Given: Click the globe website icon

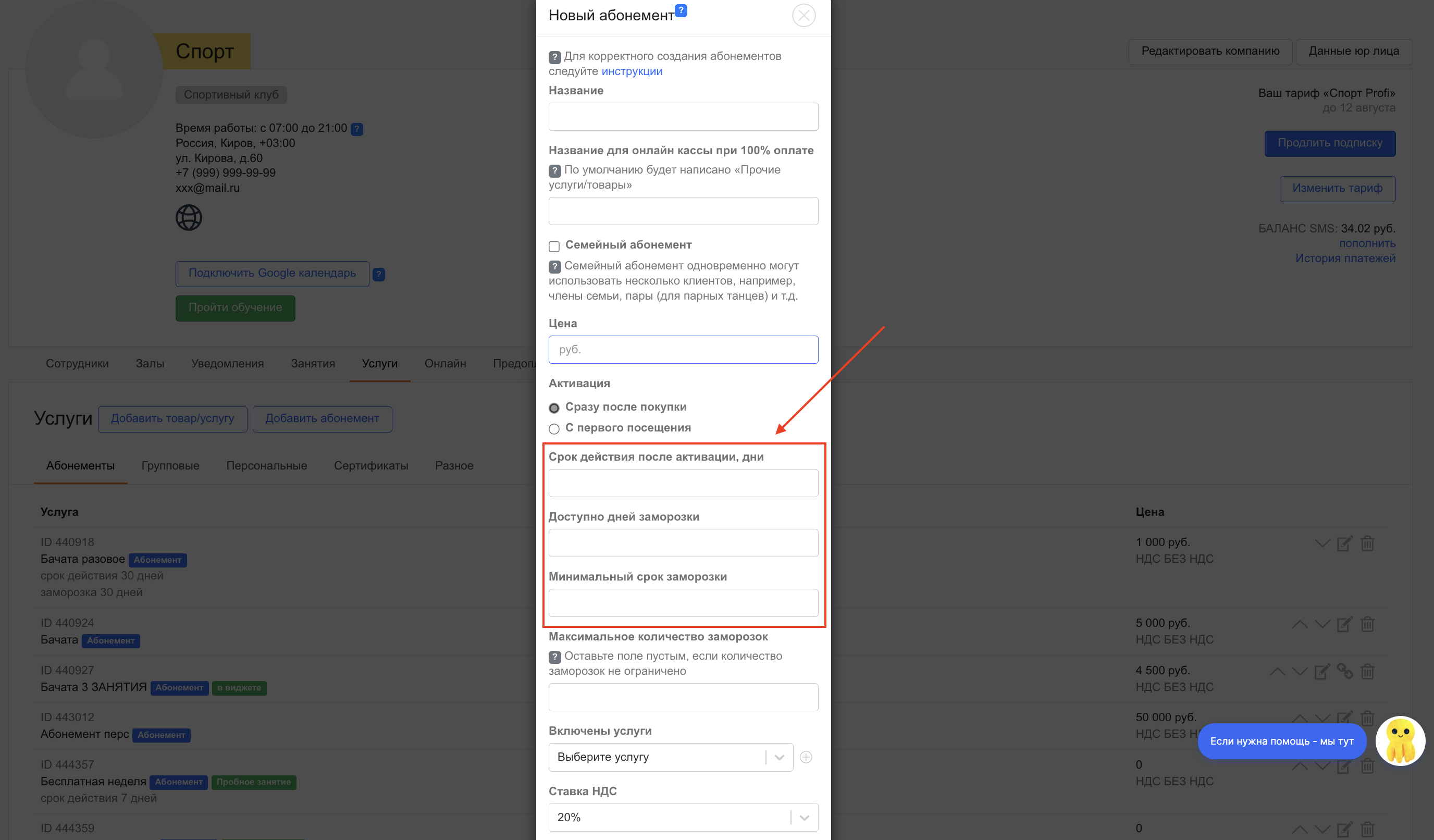Looking at the screenshot, I should coord(188,217).
